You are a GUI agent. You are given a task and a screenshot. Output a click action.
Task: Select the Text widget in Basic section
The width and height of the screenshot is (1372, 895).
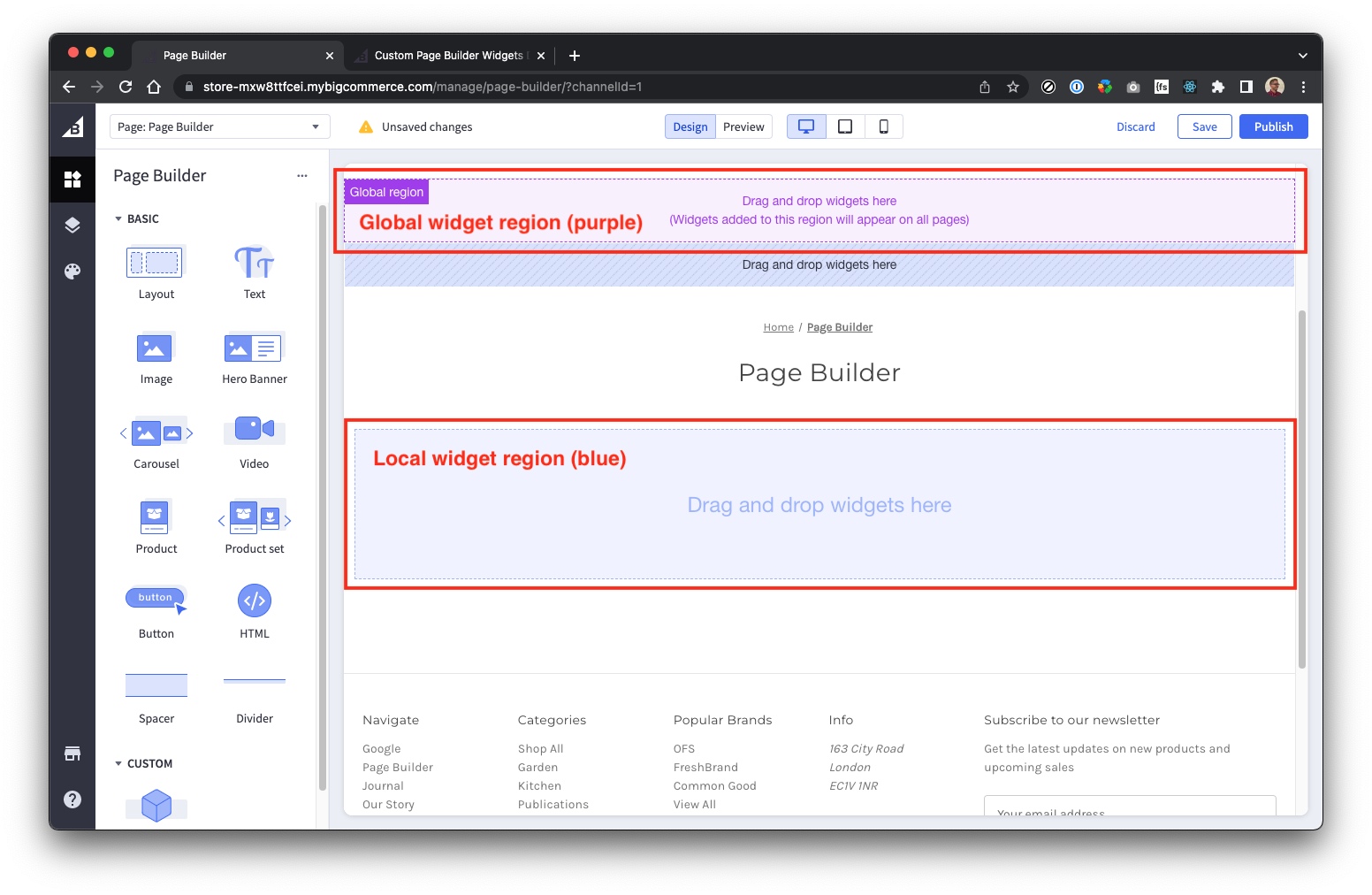tap(254, 263)
